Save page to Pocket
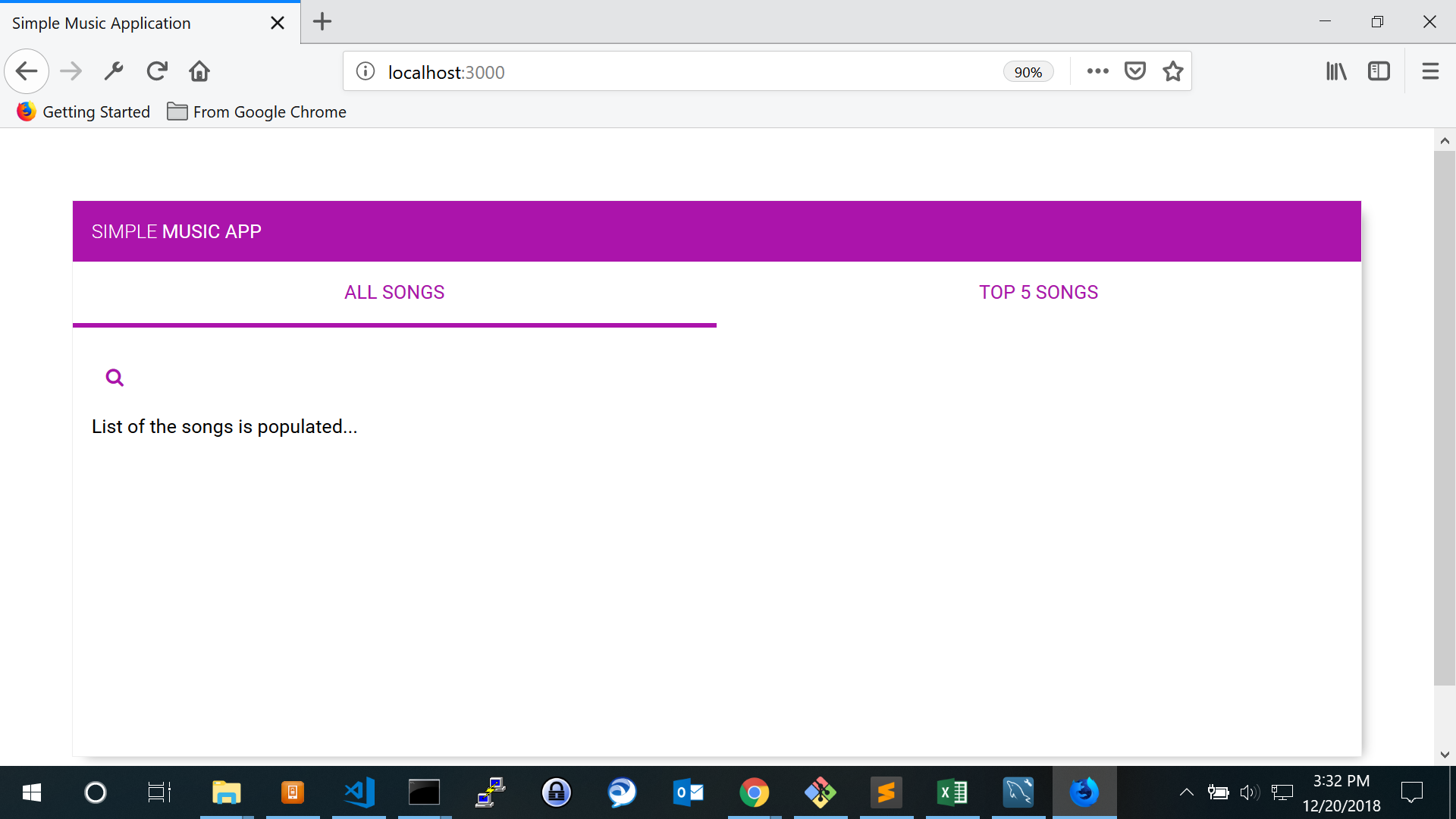Screen dimensions: 1456x819 point(1134,71)
